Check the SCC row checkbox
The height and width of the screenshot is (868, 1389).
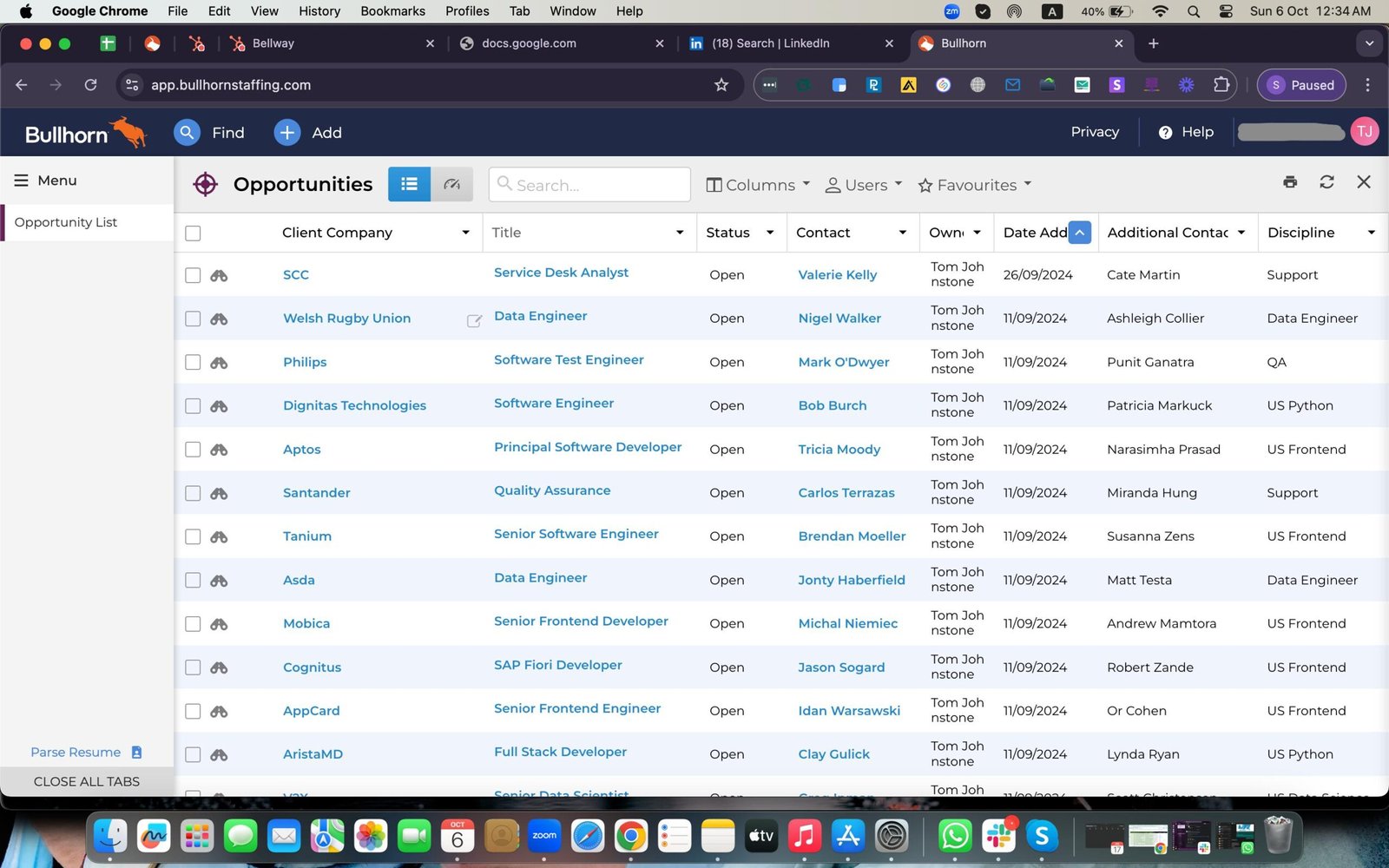193,275
